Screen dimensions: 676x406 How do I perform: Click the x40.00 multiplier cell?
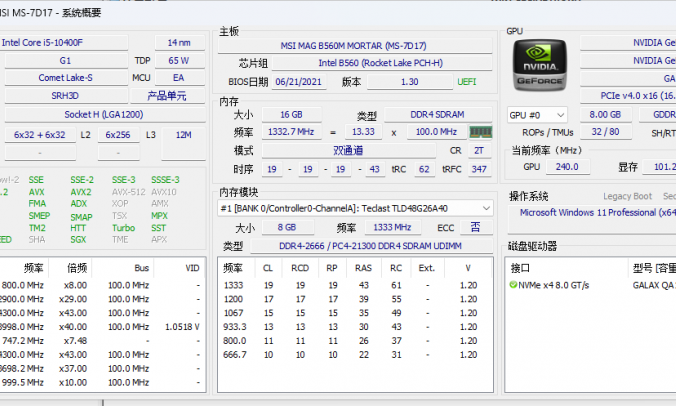coord(73,327)
